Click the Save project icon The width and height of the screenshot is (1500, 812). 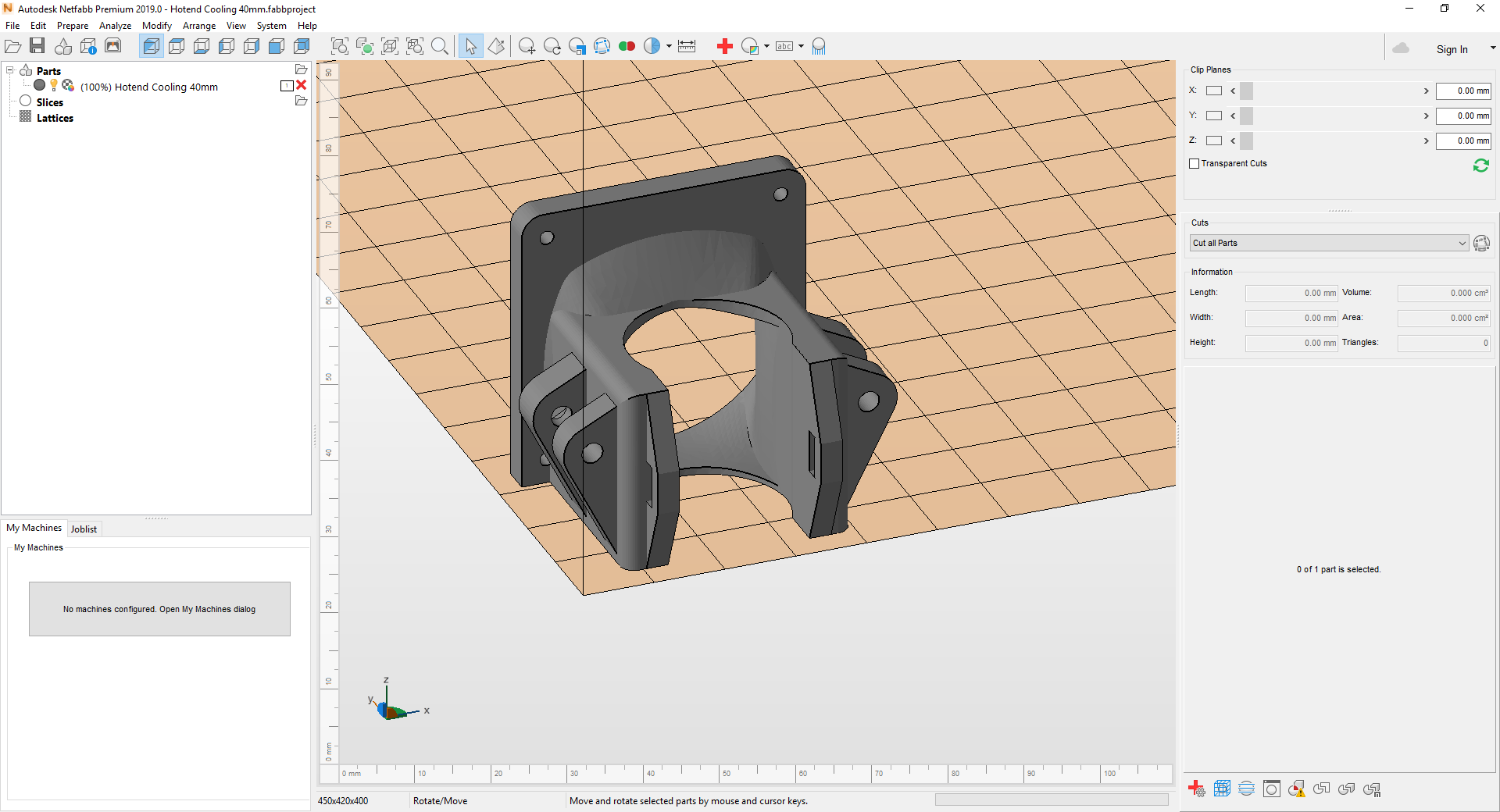(37, 46)
